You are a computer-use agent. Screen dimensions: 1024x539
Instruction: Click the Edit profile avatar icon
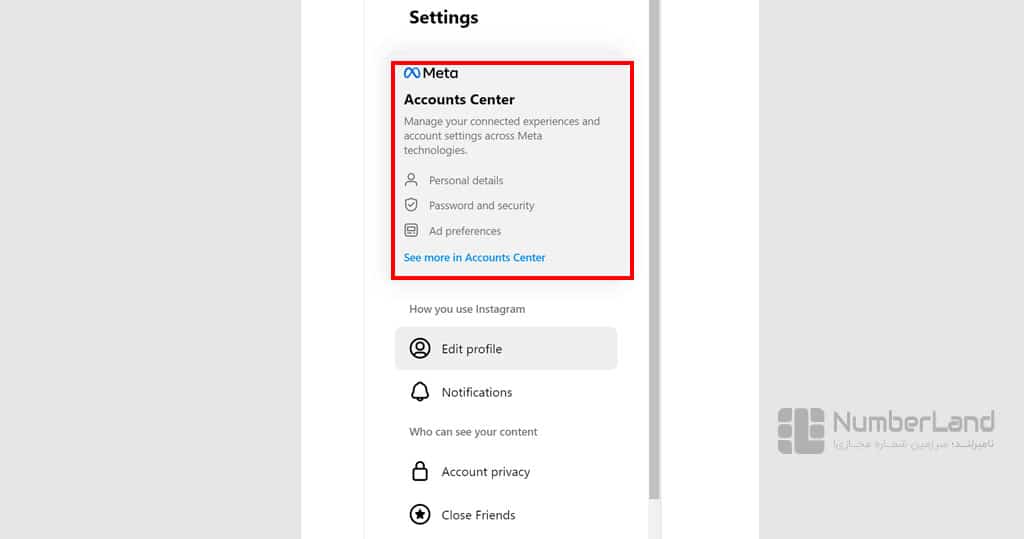click(x=420, y=348)
